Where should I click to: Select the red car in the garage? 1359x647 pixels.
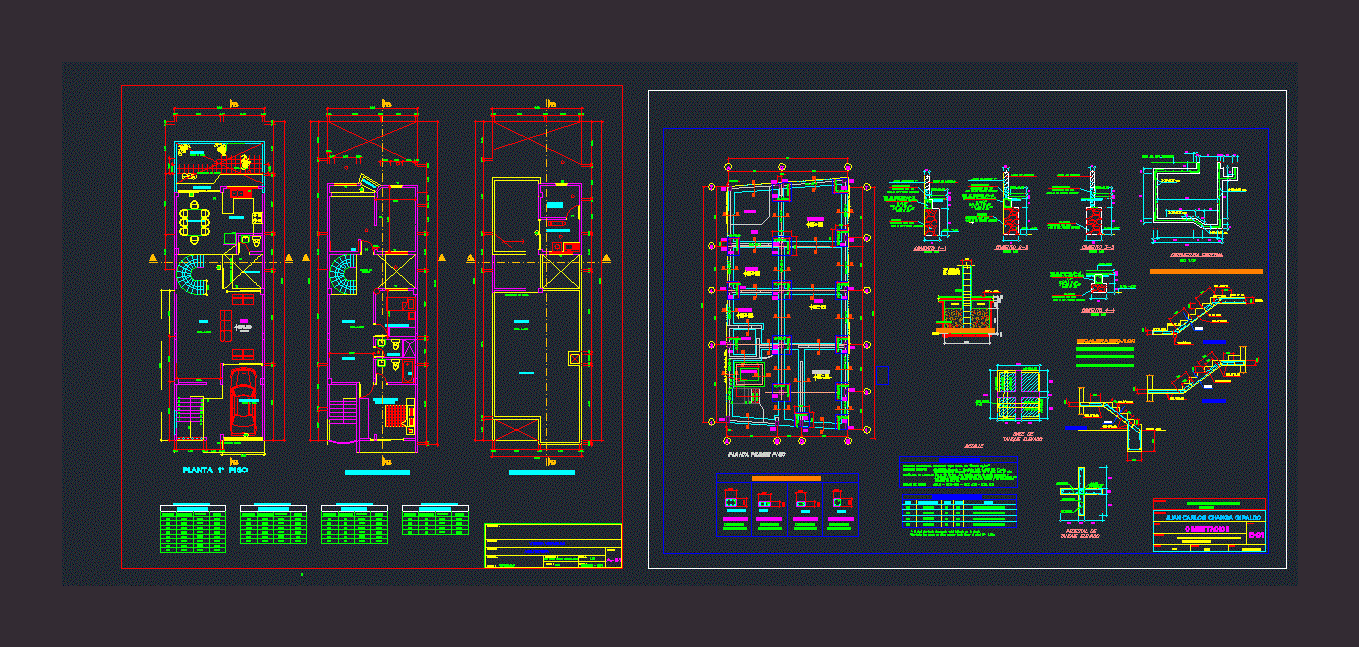(242, 400)
